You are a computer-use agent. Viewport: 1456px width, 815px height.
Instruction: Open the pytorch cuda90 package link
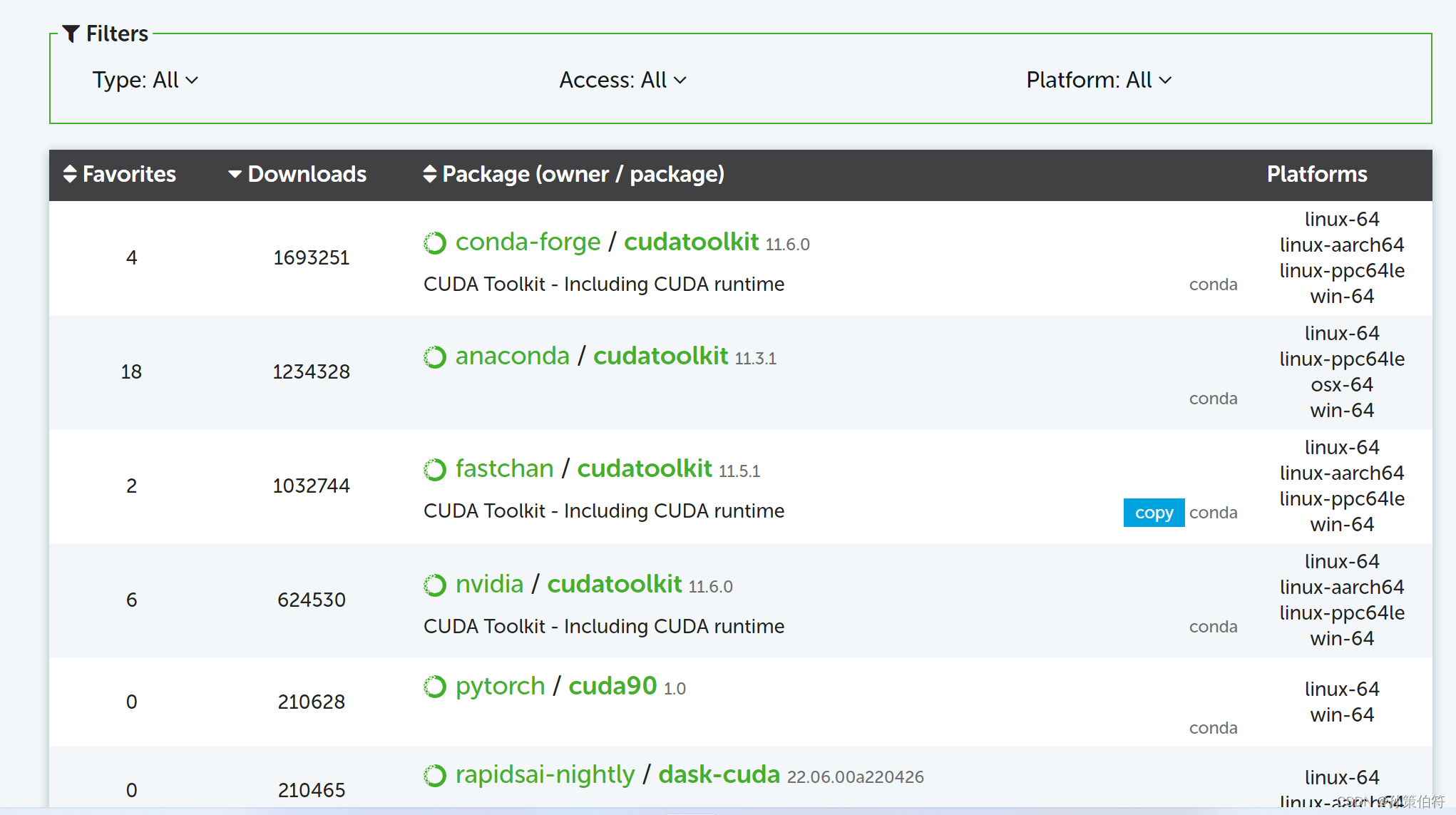pos(612,686)
